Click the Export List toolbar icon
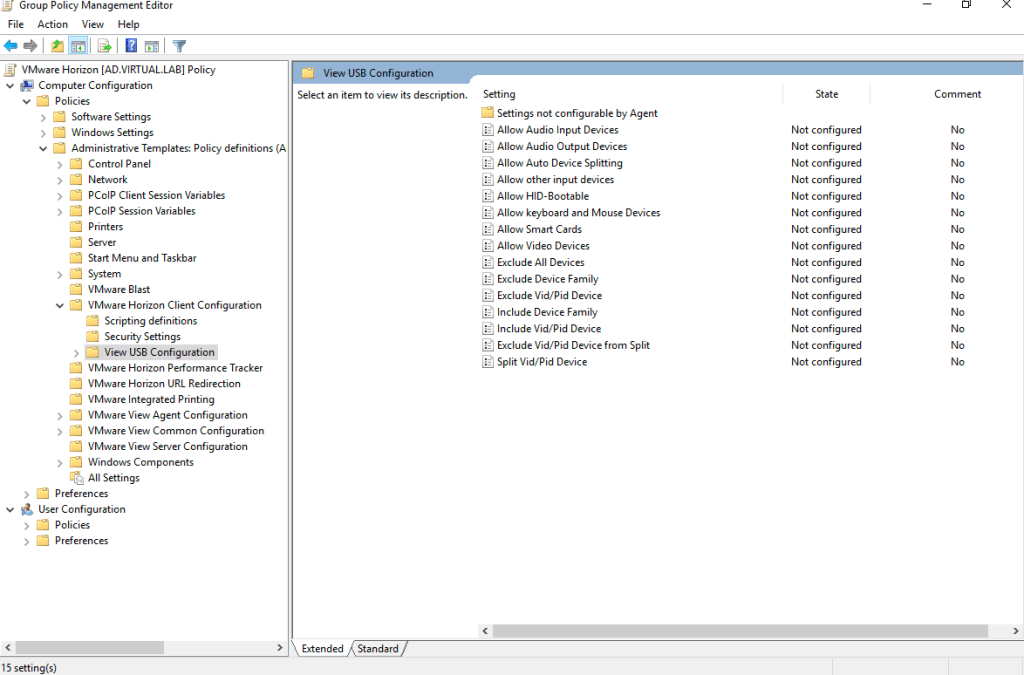This screenshot has height=675, width=1024. [x=104, y=46]
